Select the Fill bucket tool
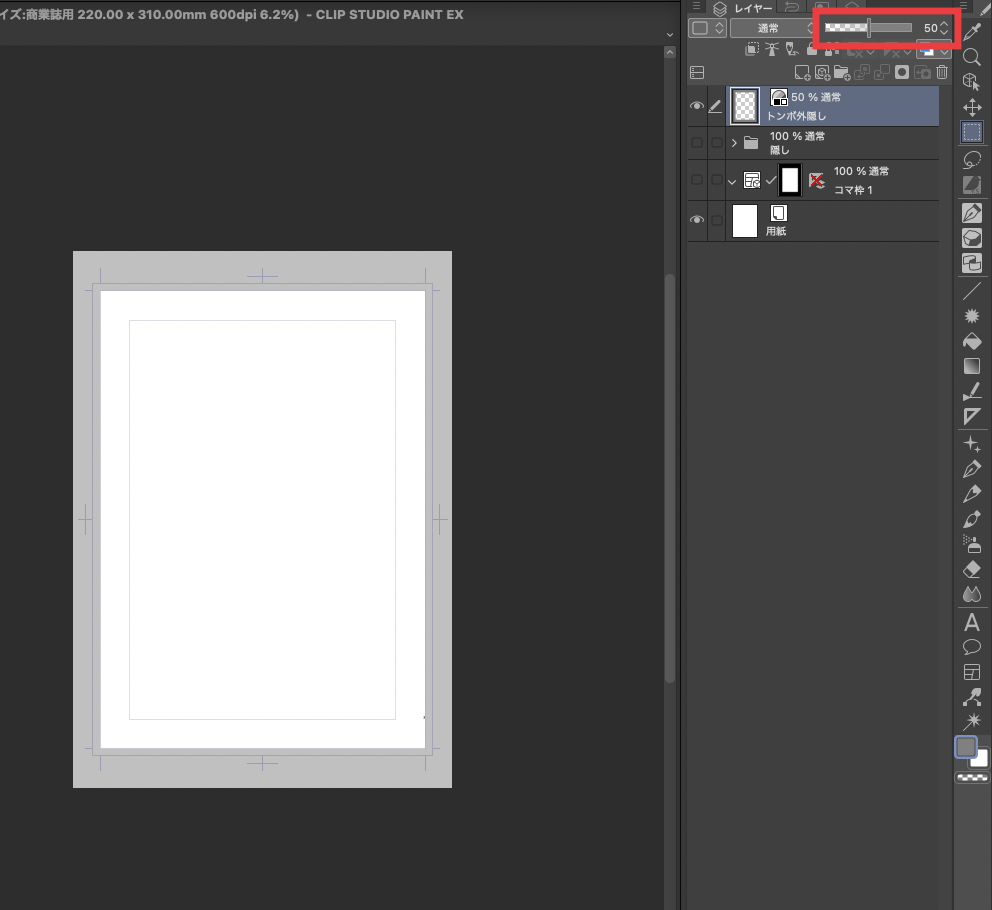This screenshot has width=992, height=910. coord(971,341)
